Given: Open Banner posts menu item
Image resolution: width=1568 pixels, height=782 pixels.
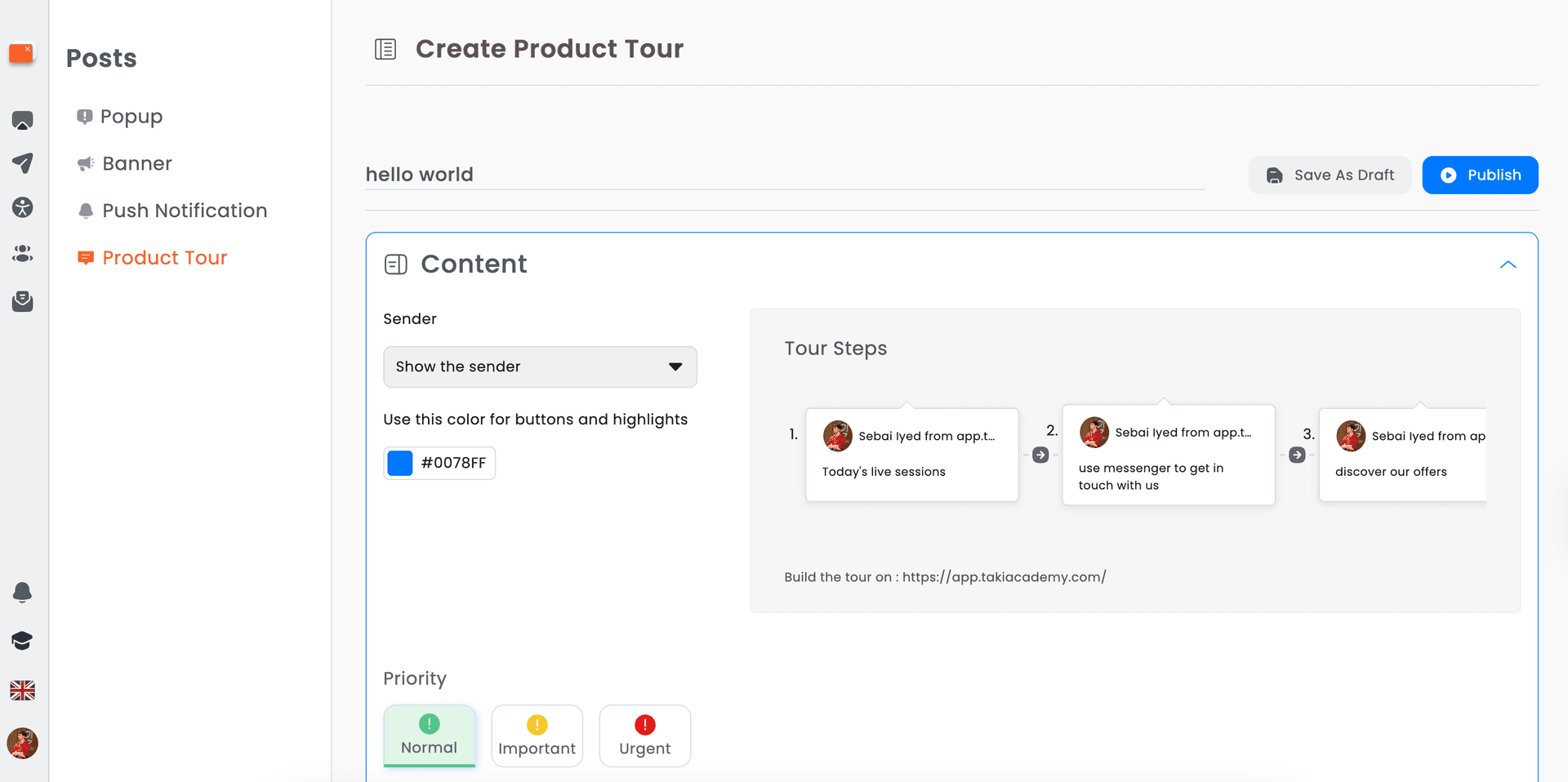Looking at the screenshot, I should [125, 163].
